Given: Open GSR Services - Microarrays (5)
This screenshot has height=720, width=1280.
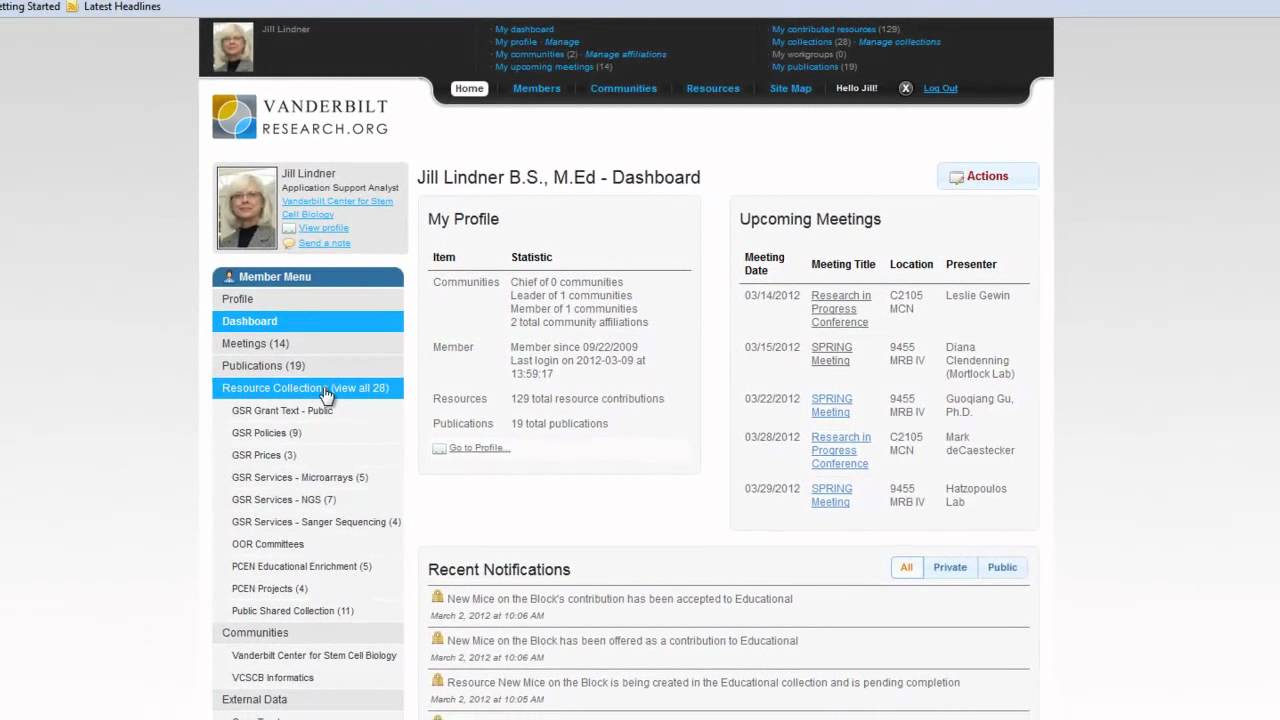Looking at the screenshot, I should (x=300, y=477).
